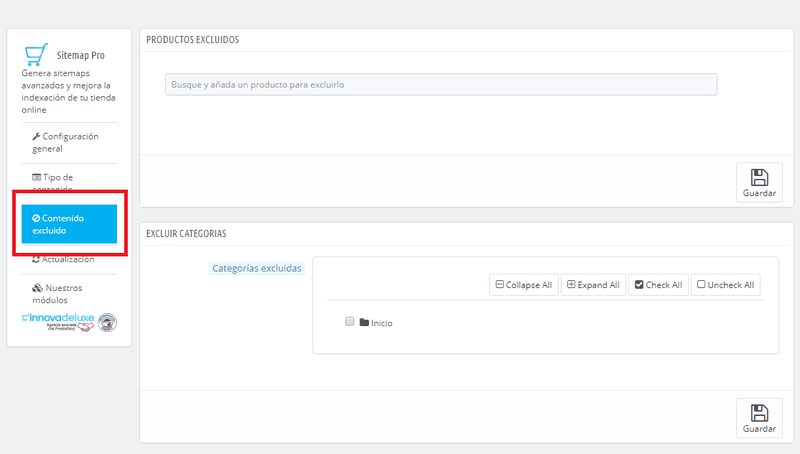Image resolution: width=800 pixels, height=454 pixels.
Task: Click the floppy disk icon in Excluir Categorias
Action: (x=759, y=413)
